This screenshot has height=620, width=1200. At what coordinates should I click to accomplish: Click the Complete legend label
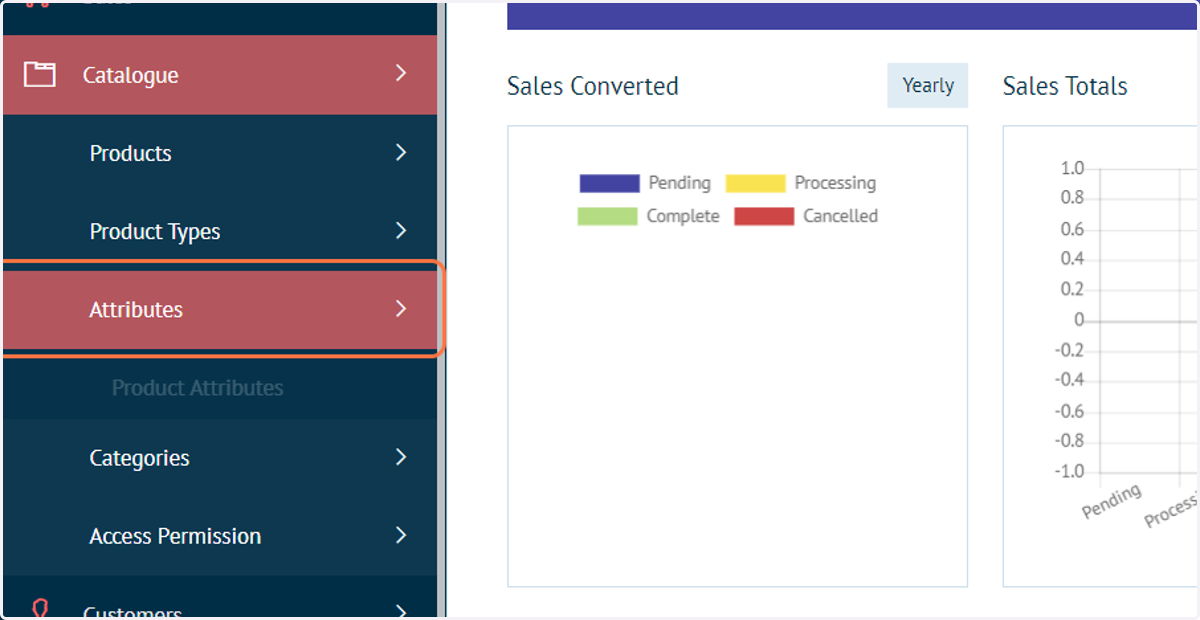pyautogui.click(x=683, y=216)
